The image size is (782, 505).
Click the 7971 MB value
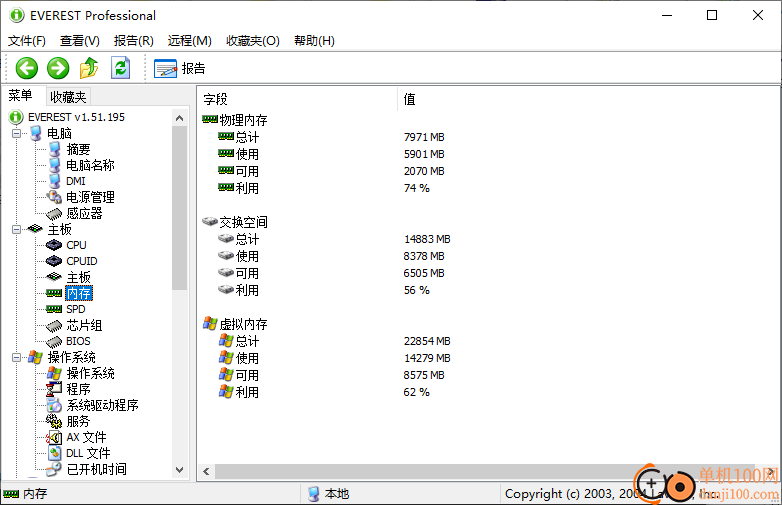pyautogui.click(x=424, y=137)
